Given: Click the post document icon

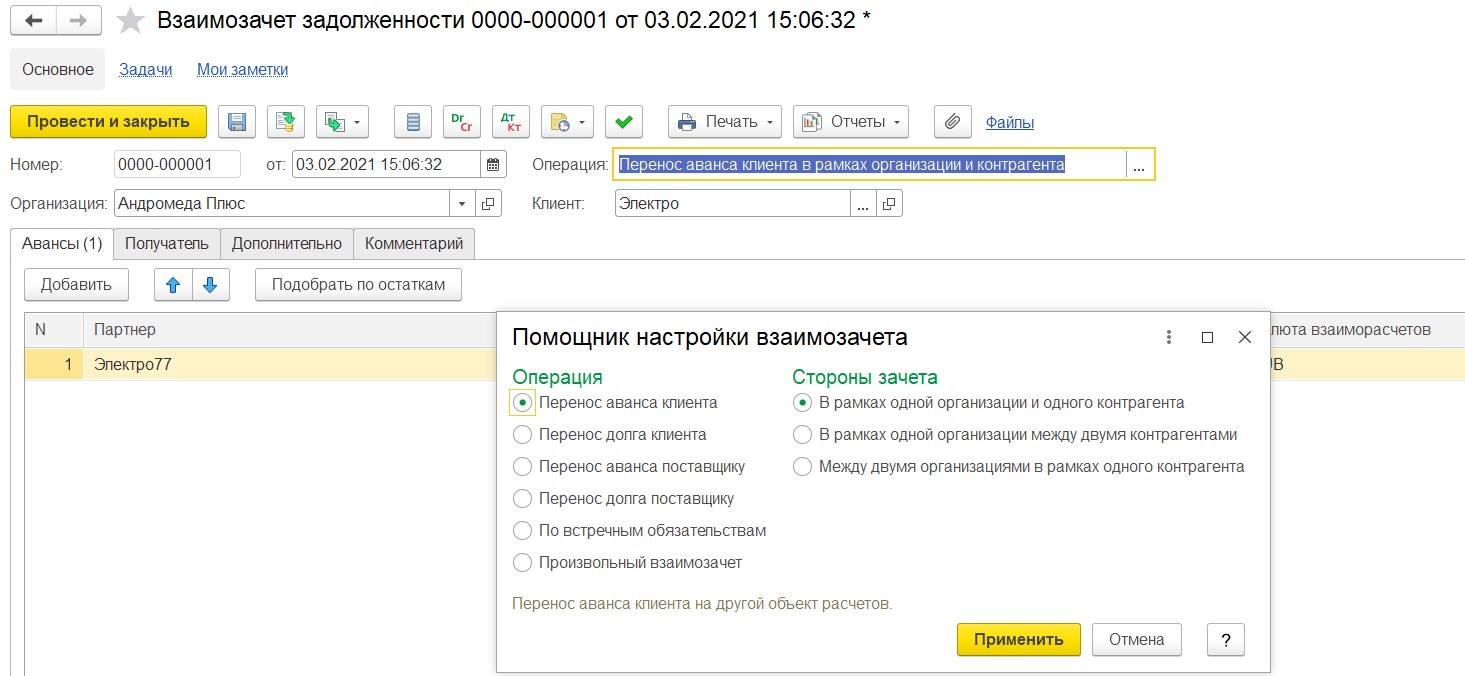Looking at the screenshot, I should coord(286,122).
